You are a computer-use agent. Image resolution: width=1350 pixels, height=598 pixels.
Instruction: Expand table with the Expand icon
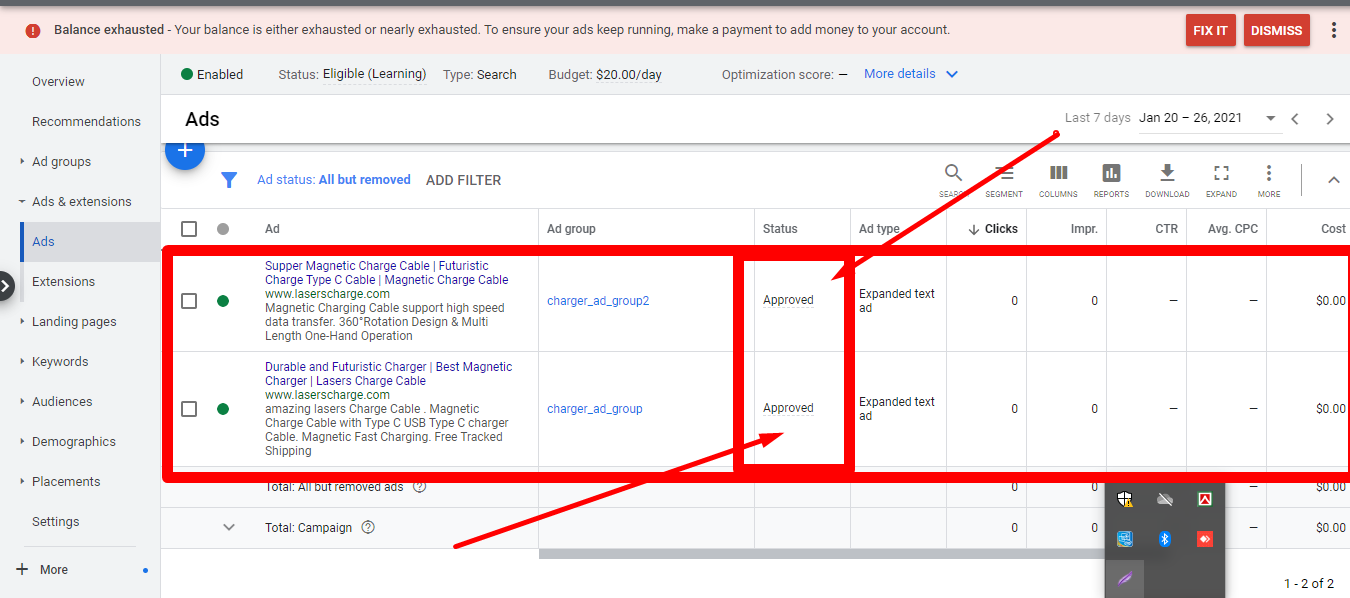click(1221, 174)
